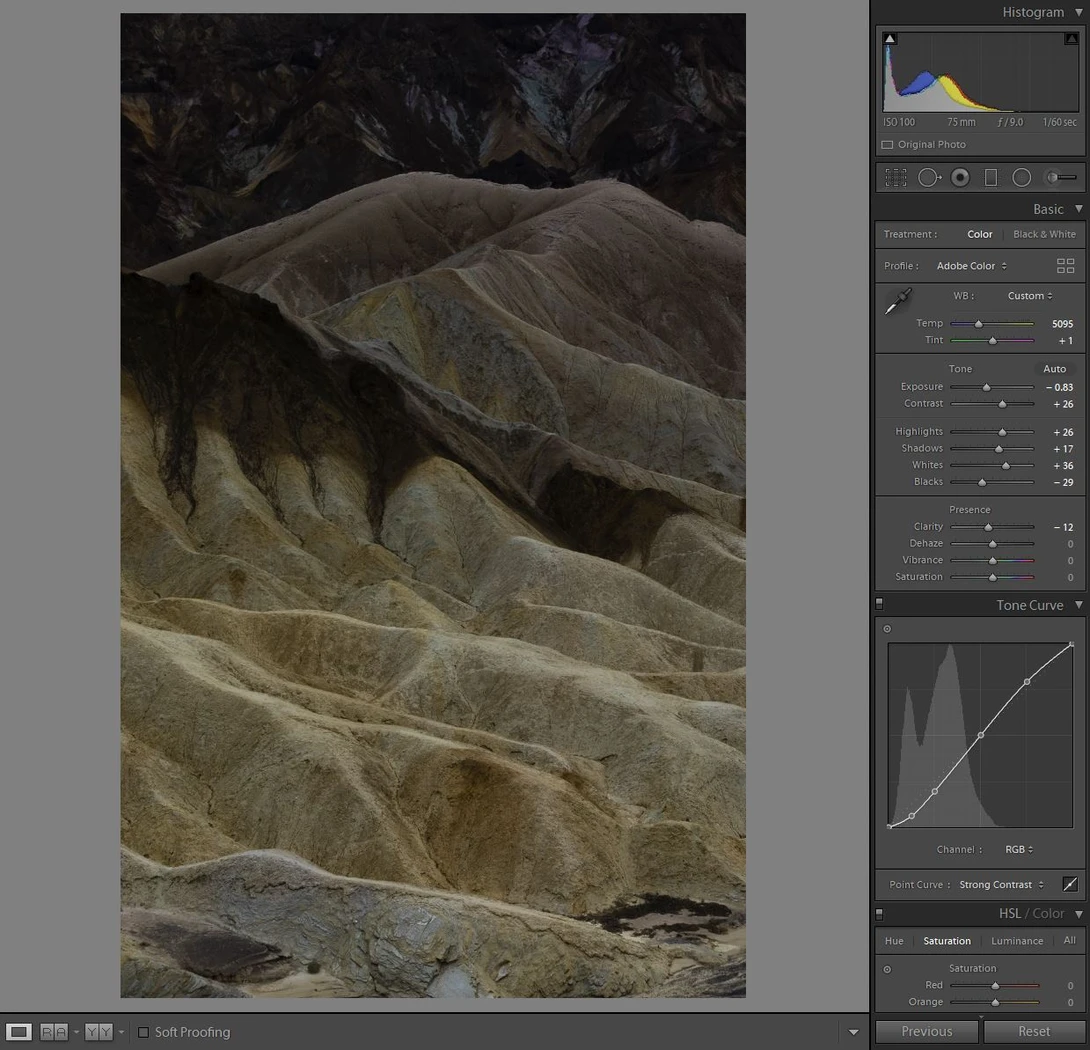Click the Temp slider handle
The image size is (1090, 1050).
tap(979, 324)
